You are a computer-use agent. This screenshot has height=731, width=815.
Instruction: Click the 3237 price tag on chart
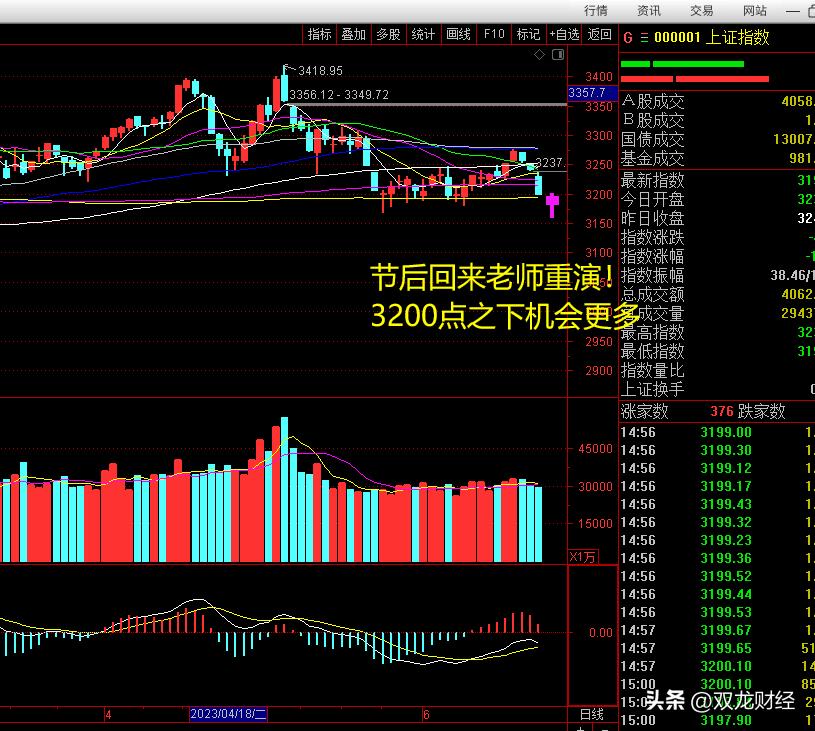pos(549,163)
